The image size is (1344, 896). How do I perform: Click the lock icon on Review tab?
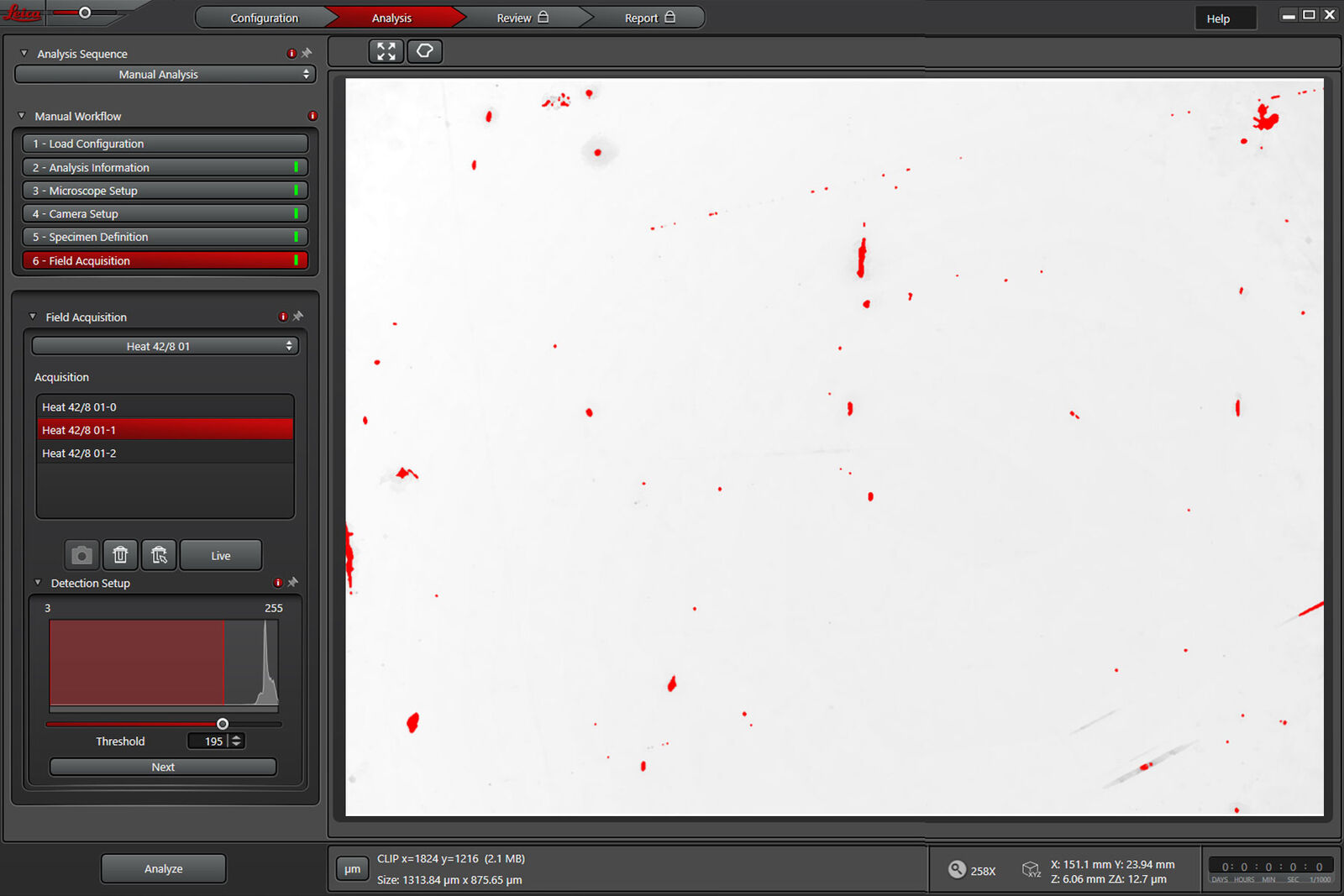point(543,17)
